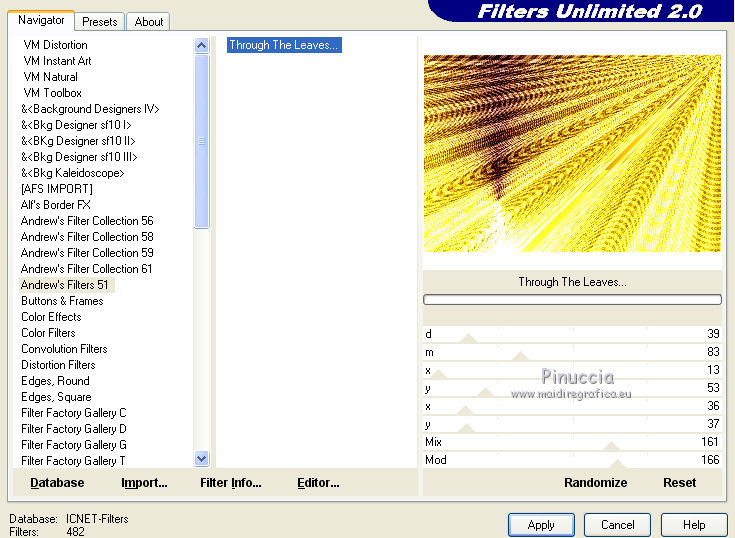The image size is (735, 538).
Task: Select Andrew's Filter Collection 56
Action: tap(87, 221)
